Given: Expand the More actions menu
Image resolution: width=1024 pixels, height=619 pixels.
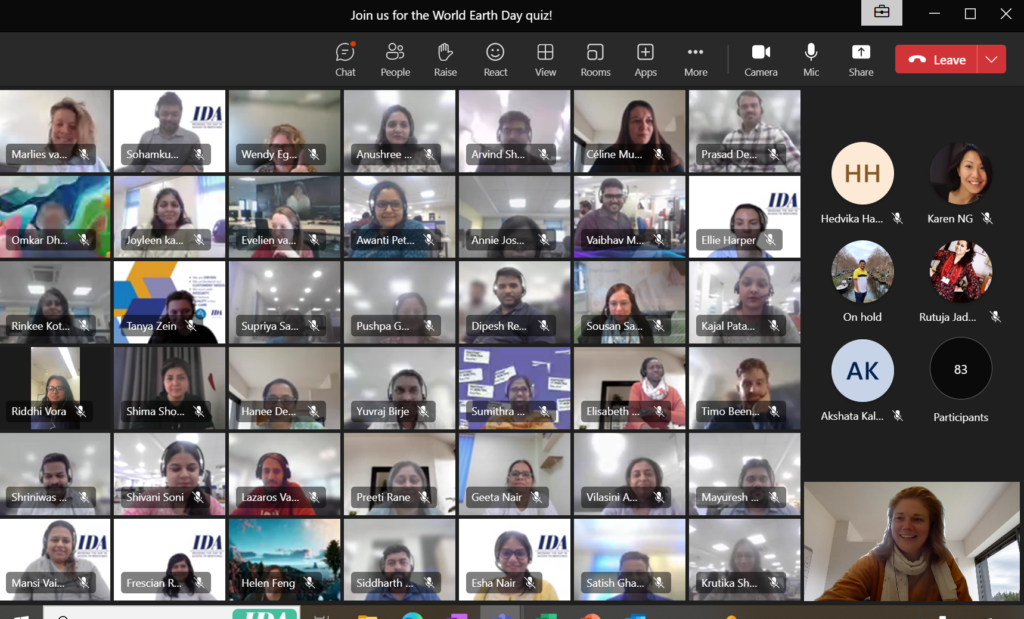Looking at the screenshot, I should coord(695,59).
